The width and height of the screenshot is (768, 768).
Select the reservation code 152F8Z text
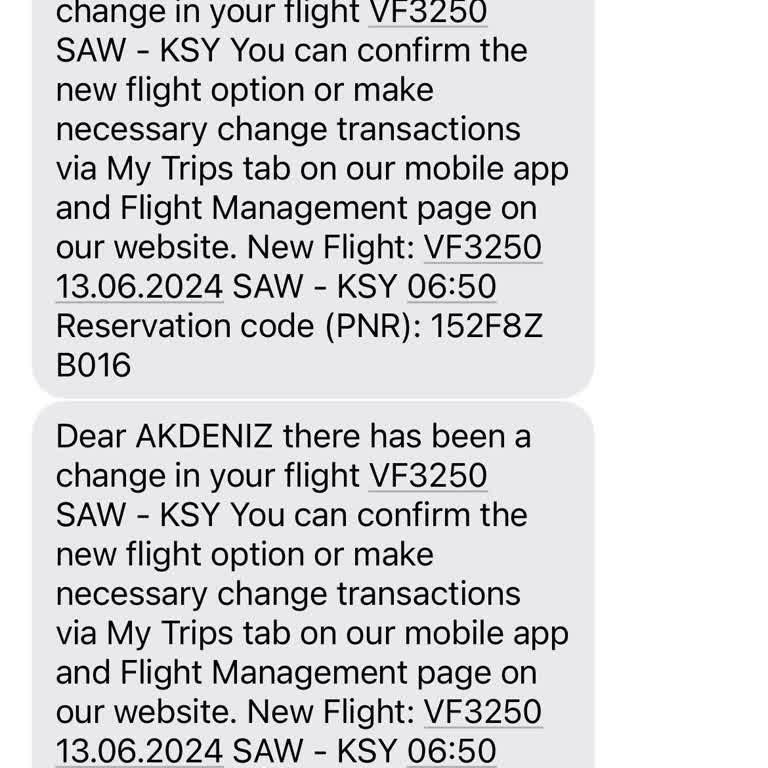(x=486, y=326)
